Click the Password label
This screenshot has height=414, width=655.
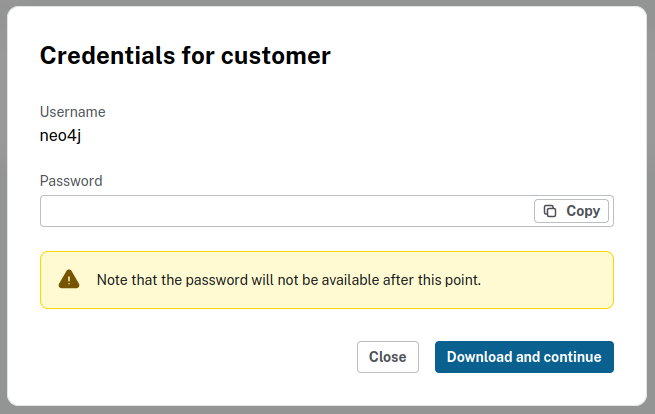click(71, 181)
